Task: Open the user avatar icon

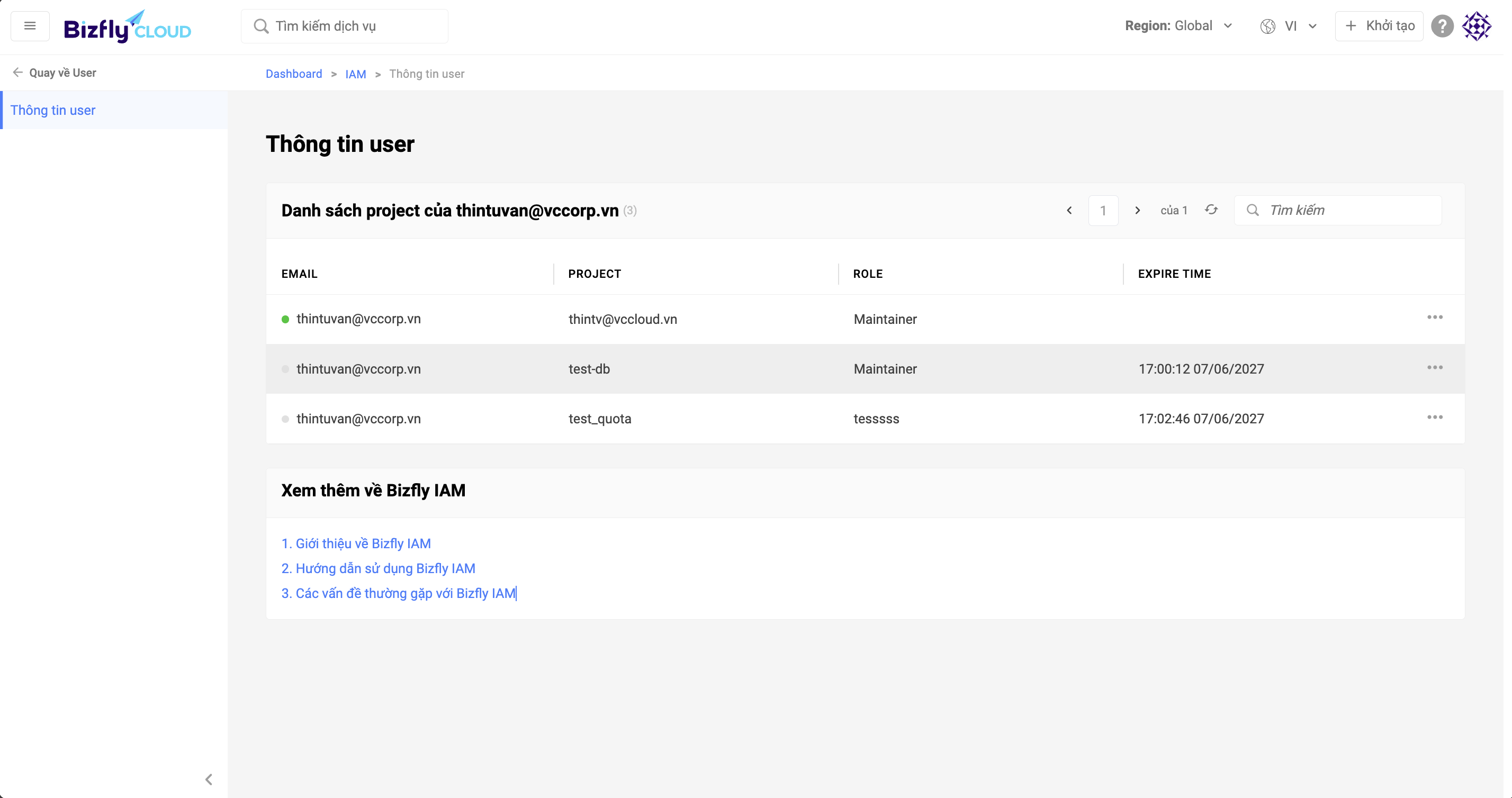Action: 1475,26
